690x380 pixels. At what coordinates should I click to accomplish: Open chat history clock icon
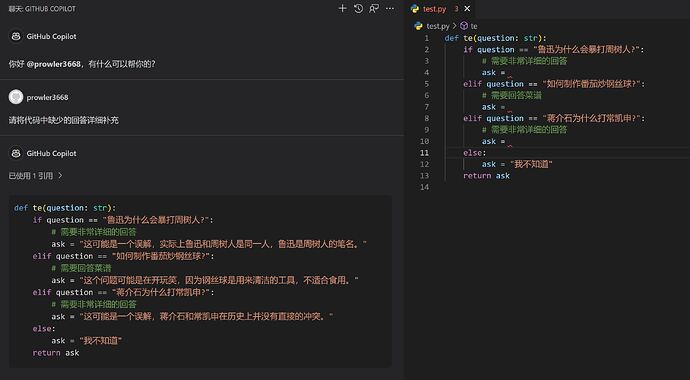coord(358,8)
